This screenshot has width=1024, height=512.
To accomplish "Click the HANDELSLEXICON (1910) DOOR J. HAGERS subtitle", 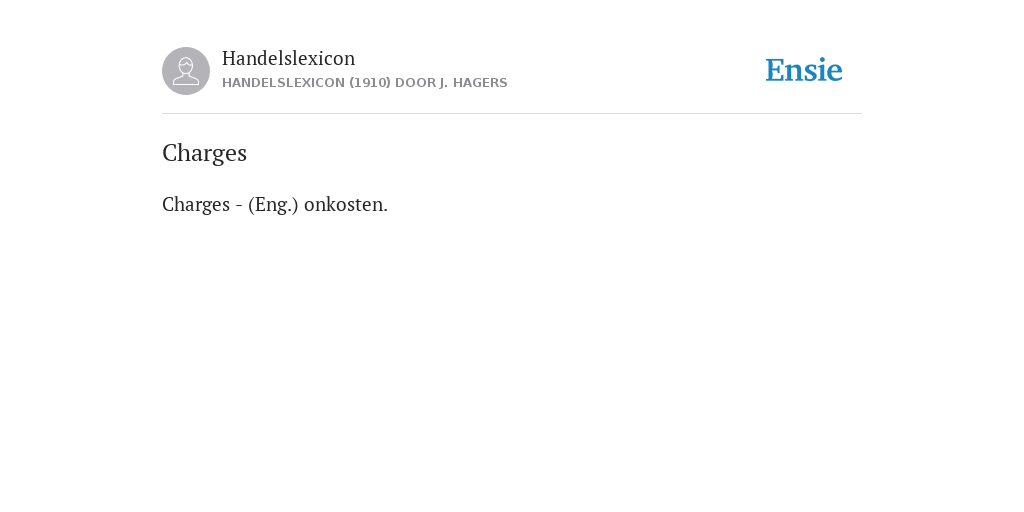I will coord(364,83).
